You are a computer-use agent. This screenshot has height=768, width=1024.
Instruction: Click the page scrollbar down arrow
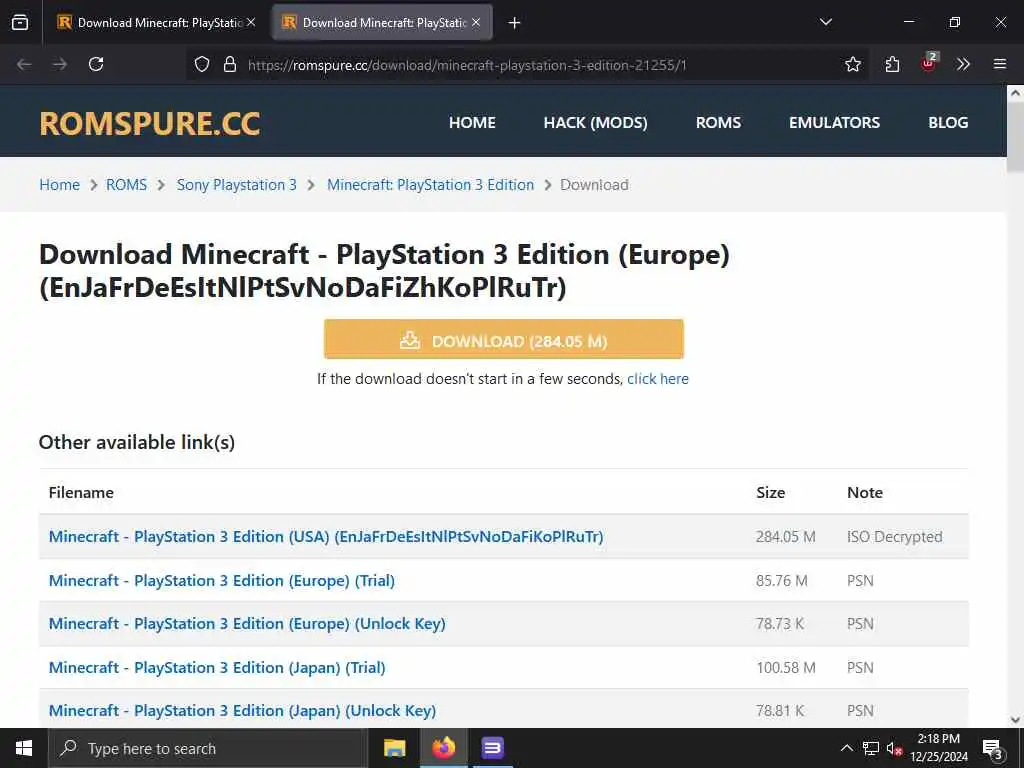(x=1015, y=720)
